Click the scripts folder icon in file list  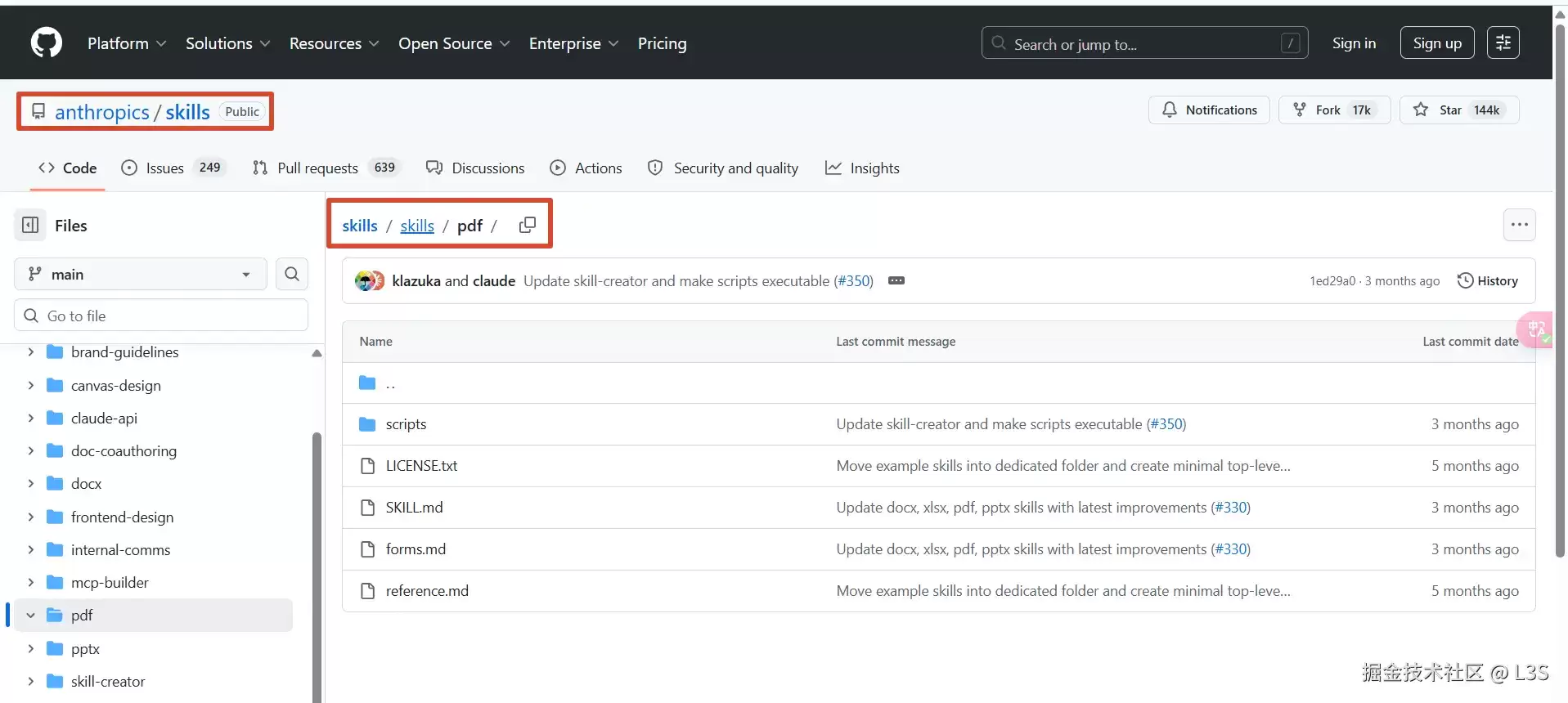point(367,424)
